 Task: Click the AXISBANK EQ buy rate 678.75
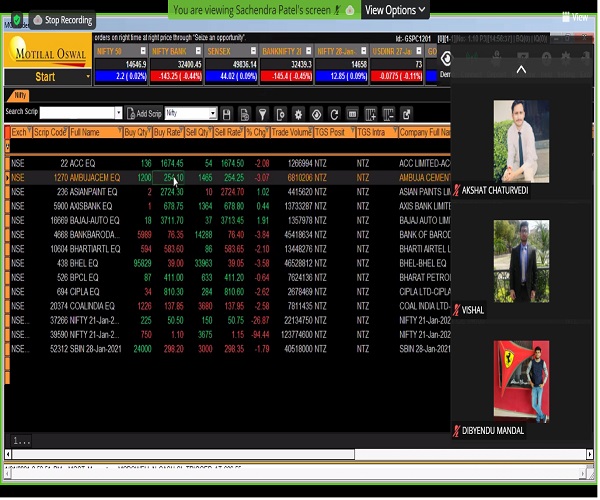tap(174, 207)
